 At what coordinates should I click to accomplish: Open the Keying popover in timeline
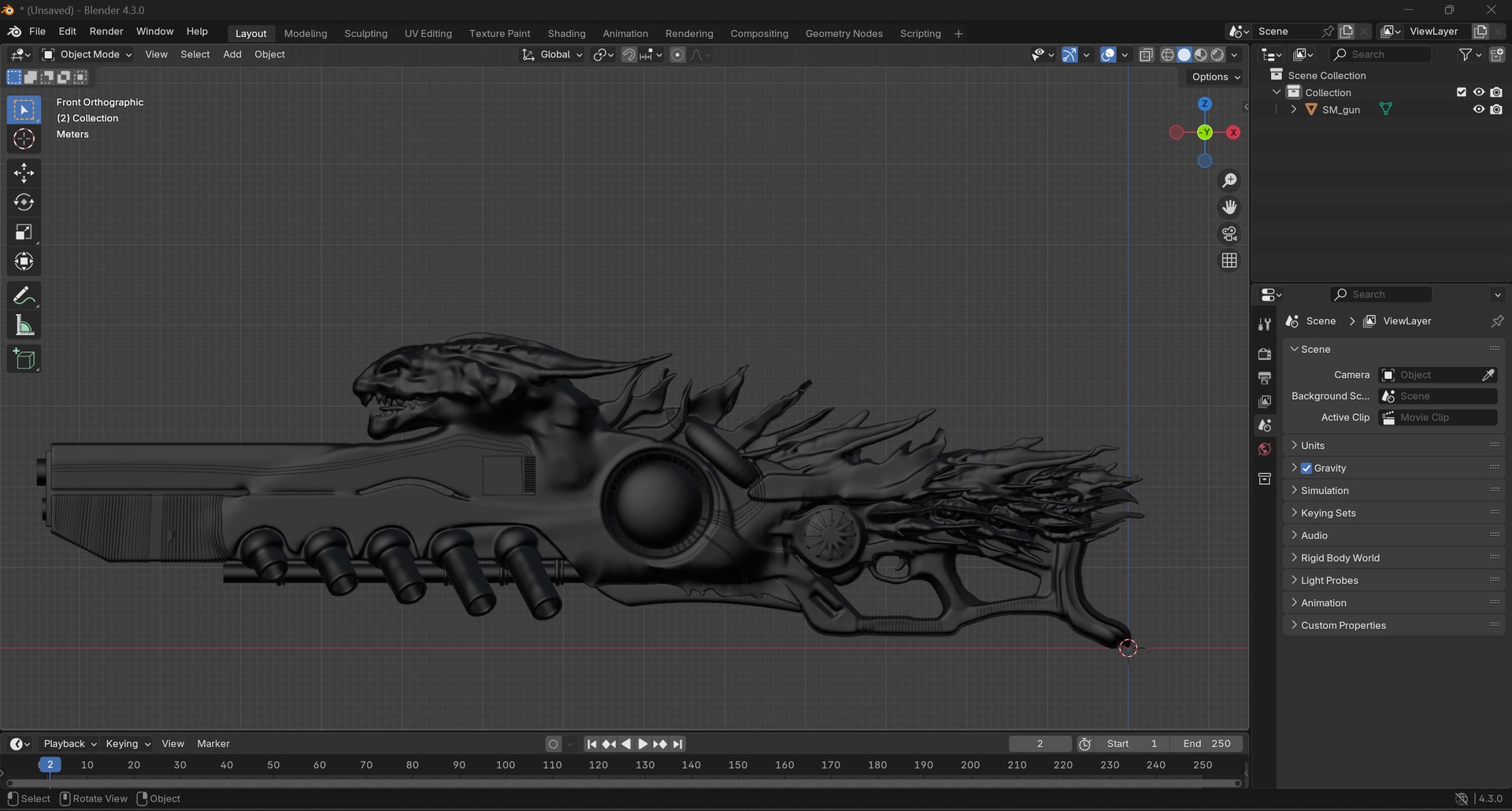coord(128,744)
